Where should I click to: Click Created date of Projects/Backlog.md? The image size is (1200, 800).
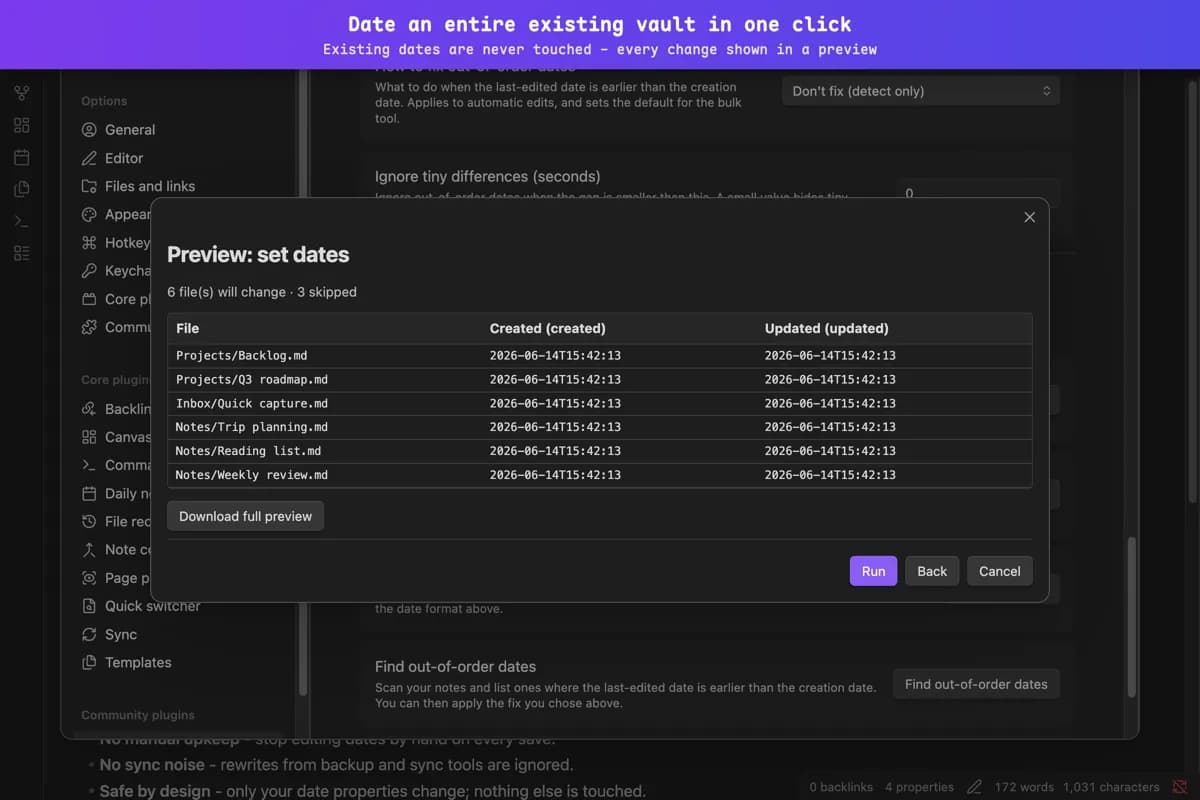point(555,355)
